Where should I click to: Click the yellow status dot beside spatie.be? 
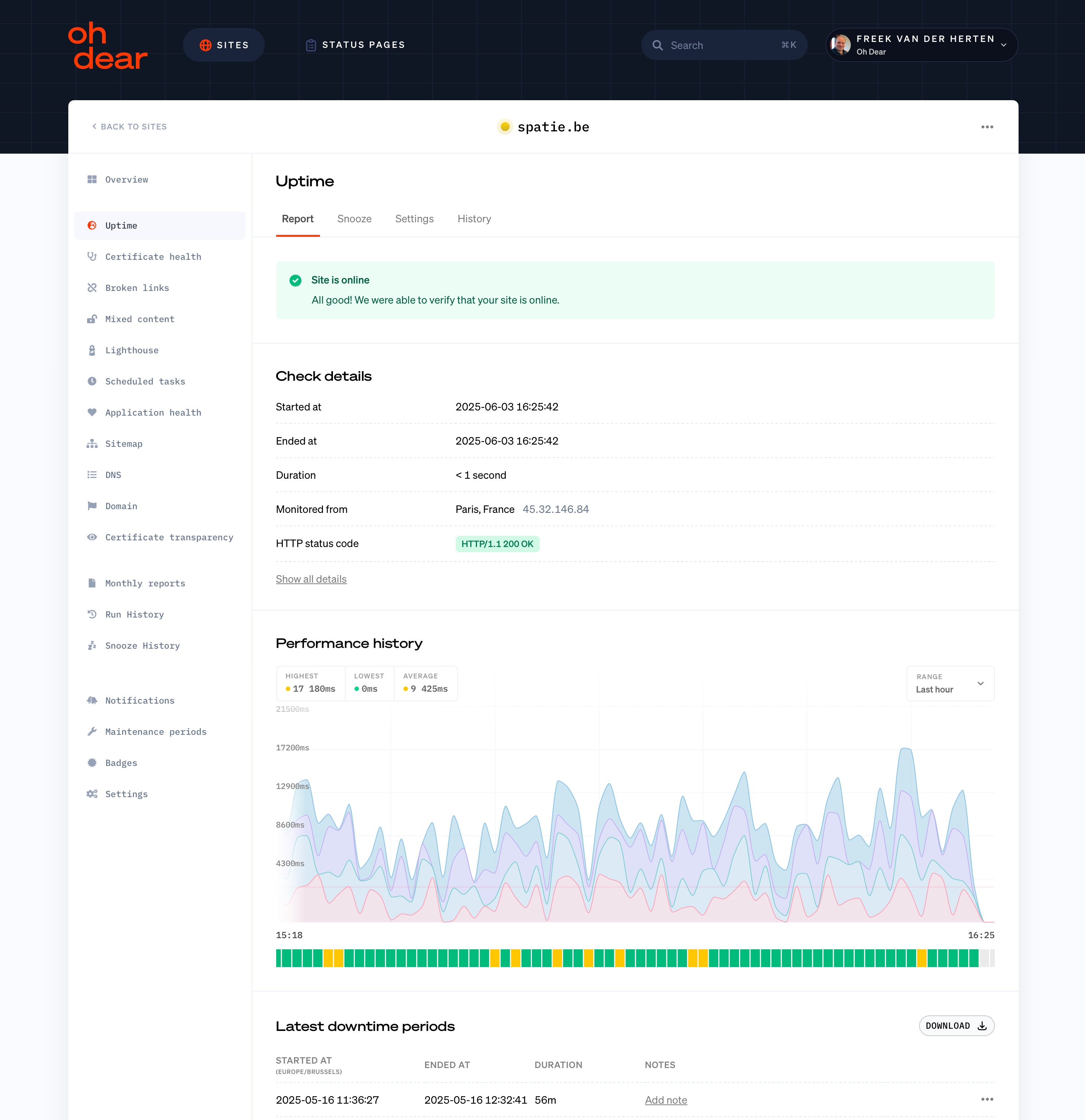click(x=505, y=126)
